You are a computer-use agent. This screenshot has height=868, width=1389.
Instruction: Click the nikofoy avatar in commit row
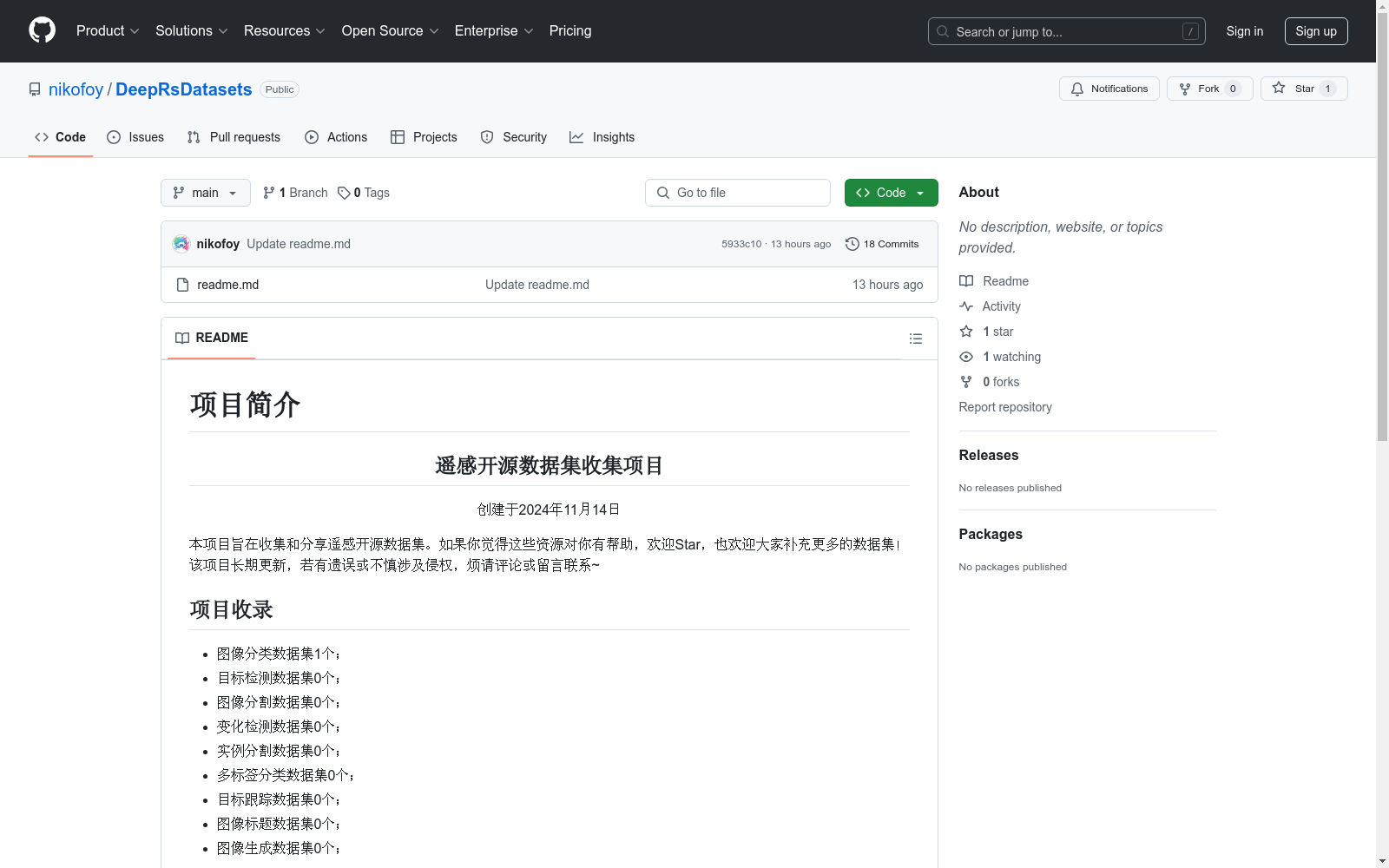181,244
